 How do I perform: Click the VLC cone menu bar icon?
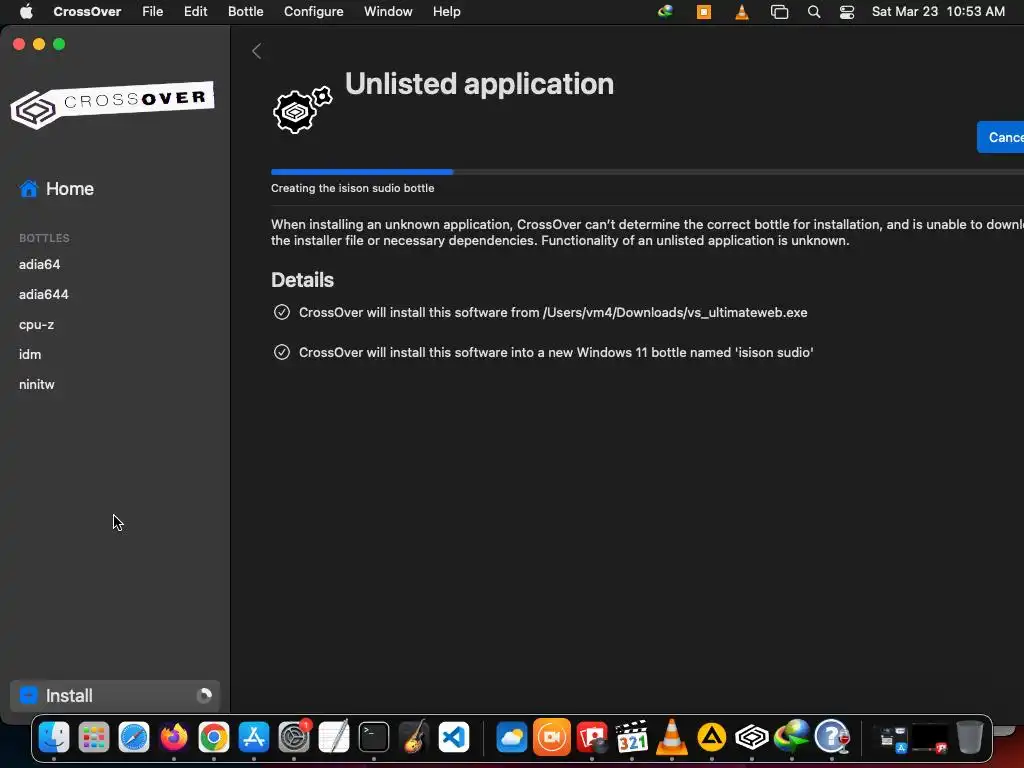[742, 11]
